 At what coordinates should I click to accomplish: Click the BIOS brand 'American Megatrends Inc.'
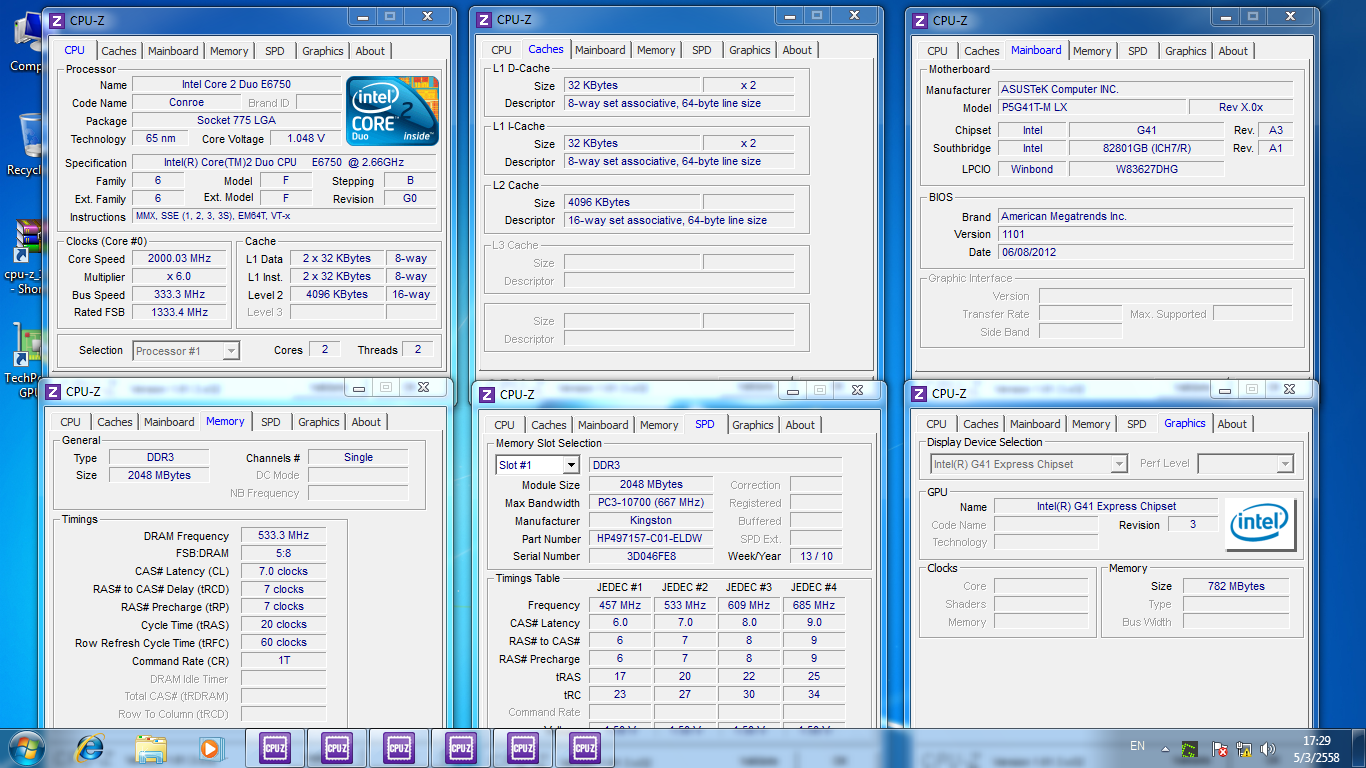click(1145, 217)
